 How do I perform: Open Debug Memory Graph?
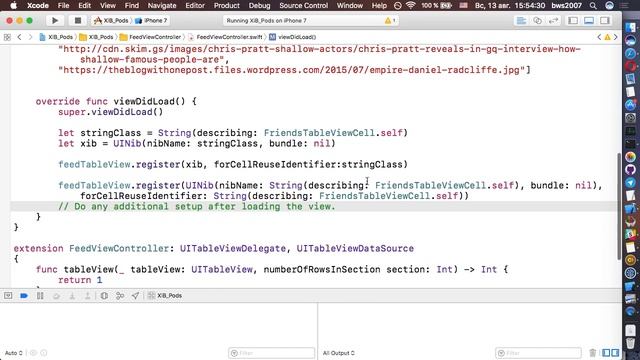click(120, 296)
